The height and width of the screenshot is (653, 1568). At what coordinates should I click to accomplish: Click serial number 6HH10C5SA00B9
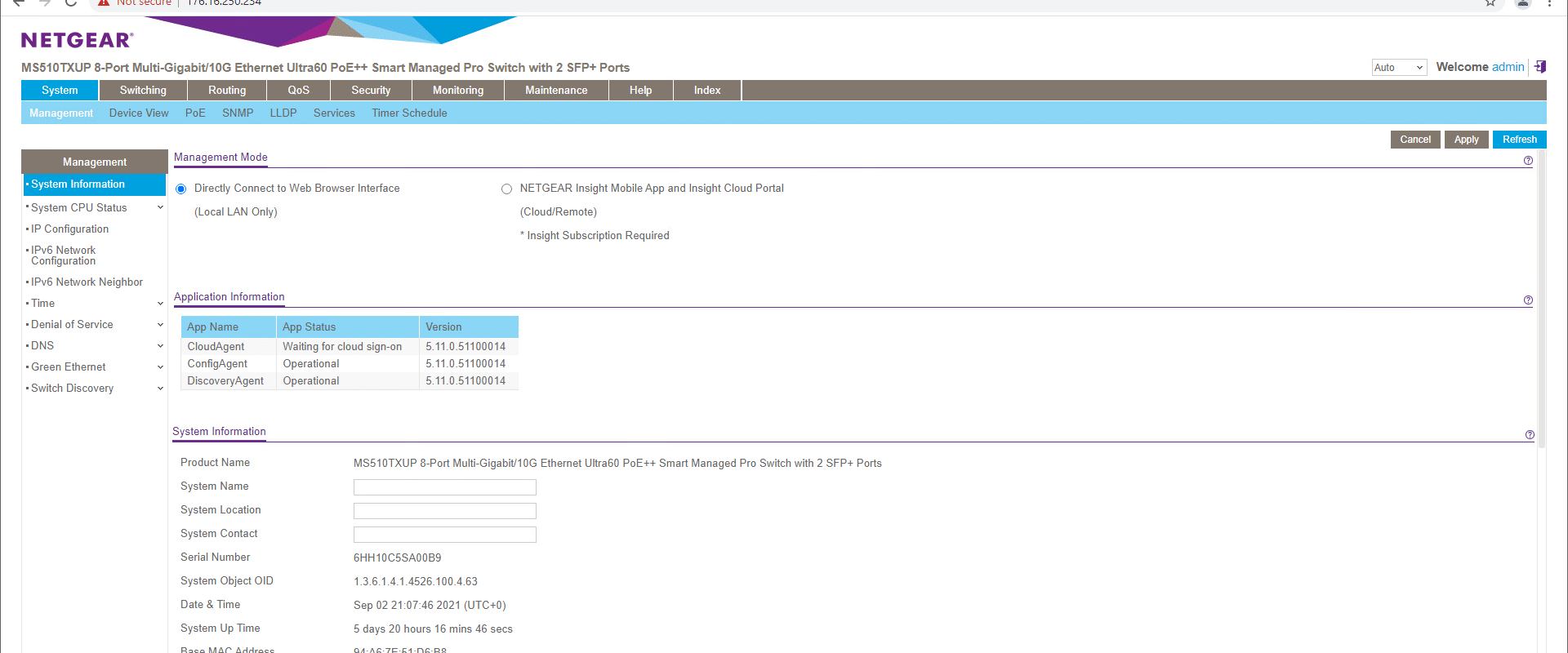pos(397,558)
